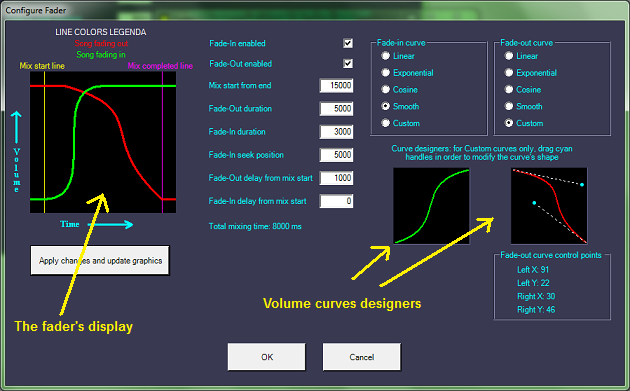Click the upper cyan handle in fade-out designer
The image size is (630, 391).
pyautogui.click(x=582, y=184)
